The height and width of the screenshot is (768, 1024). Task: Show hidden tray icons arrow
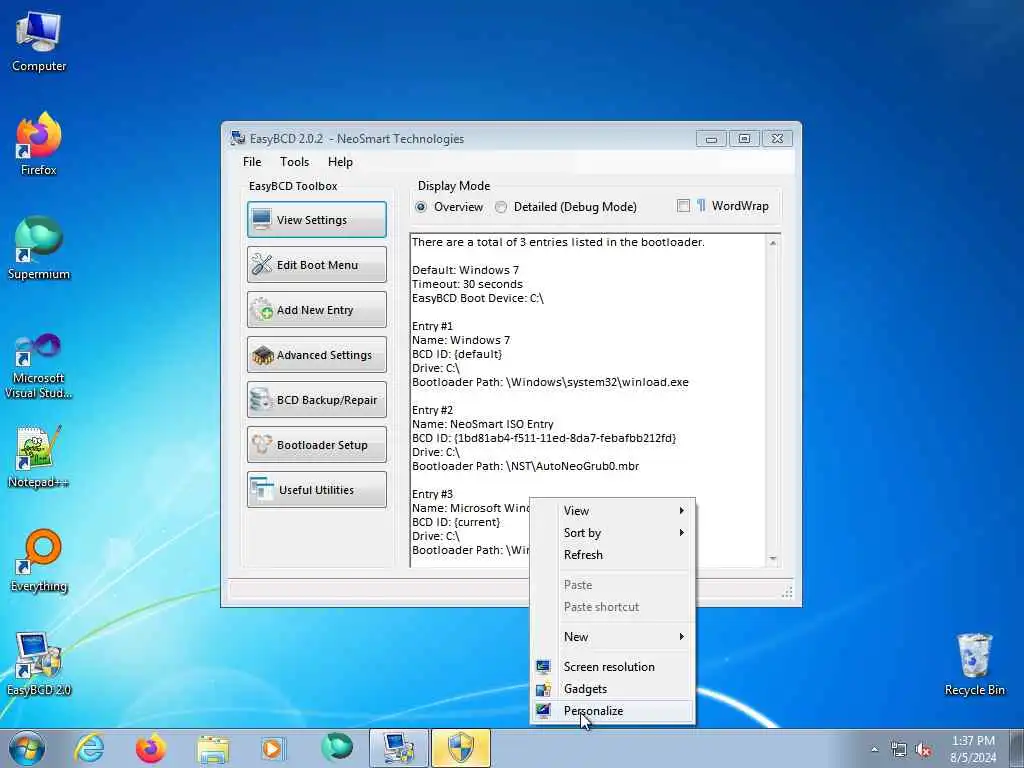(874, 750)
